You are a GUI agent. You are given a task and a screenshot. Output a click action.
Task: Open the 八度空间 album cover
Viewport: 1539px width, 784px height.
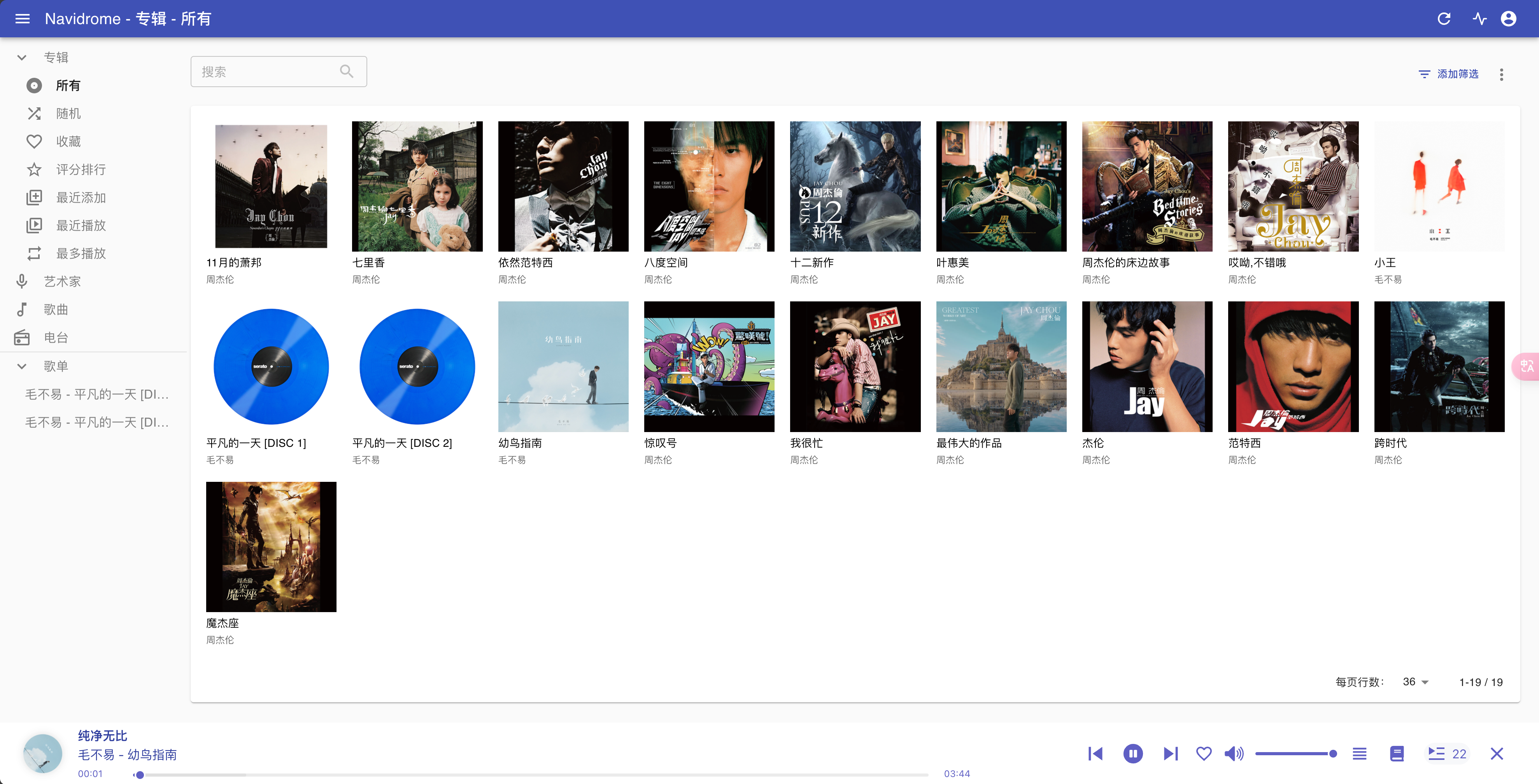click(709, 186)
